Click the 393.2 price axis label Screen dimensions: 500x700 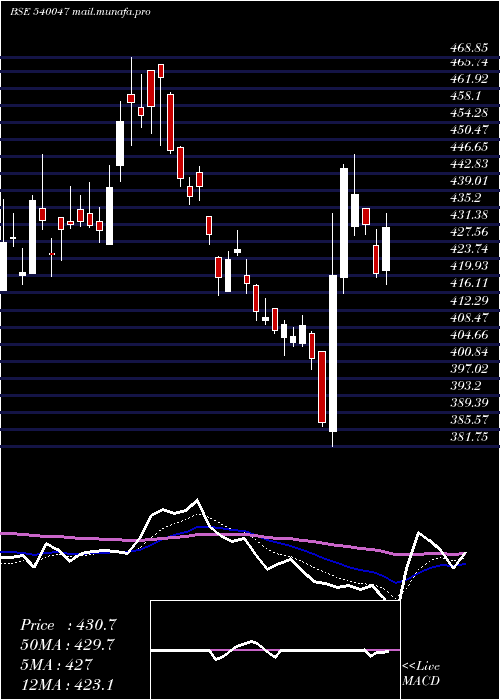(466, 385)
